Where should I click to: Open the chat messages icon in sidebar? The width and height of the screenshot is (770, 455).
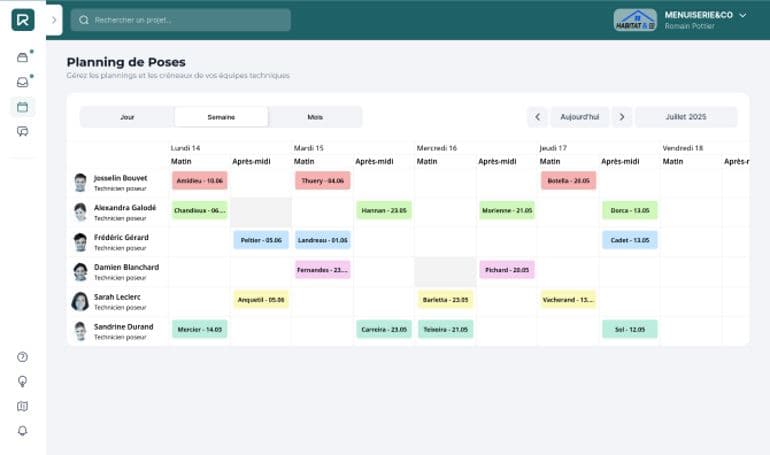point(22,132)
